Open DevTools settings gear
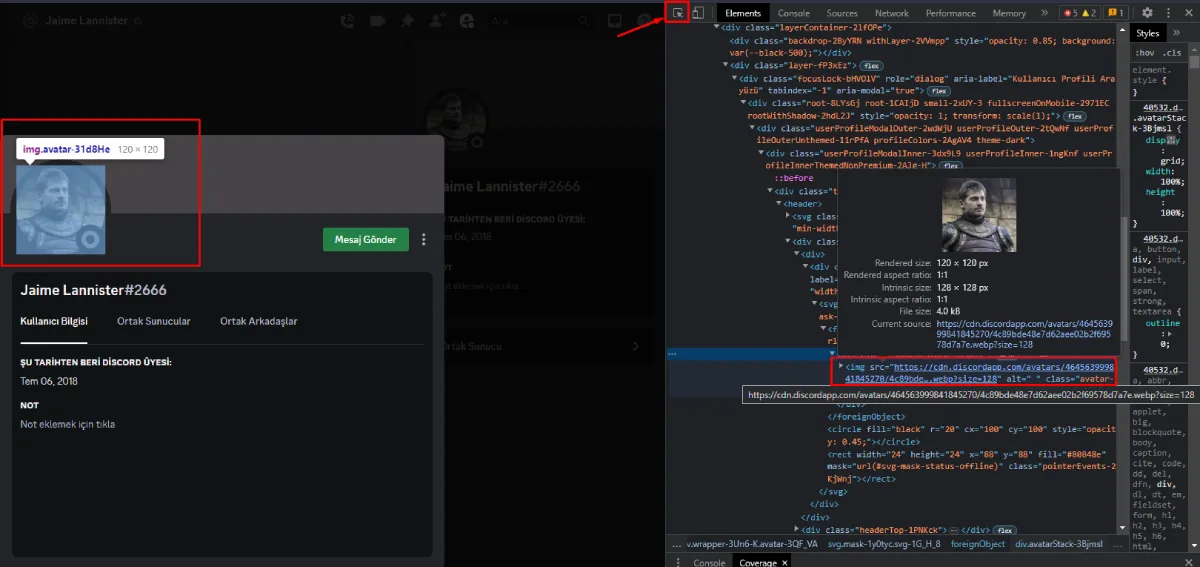1200x567 pixels. coord(1147,13)
